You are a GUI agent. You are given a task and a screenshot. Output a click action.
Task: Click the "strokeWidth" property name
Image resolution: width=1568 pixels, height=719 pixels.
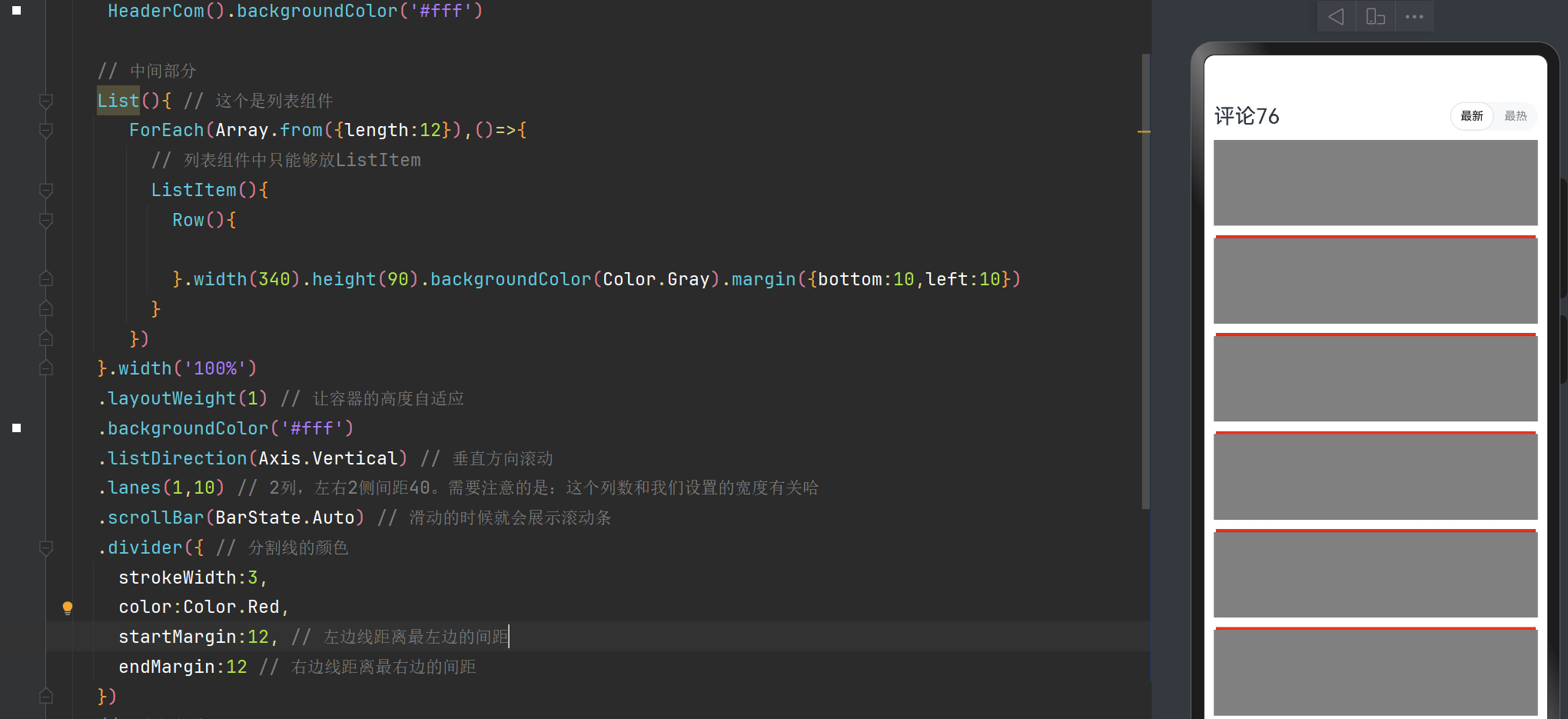click(178, 578)
